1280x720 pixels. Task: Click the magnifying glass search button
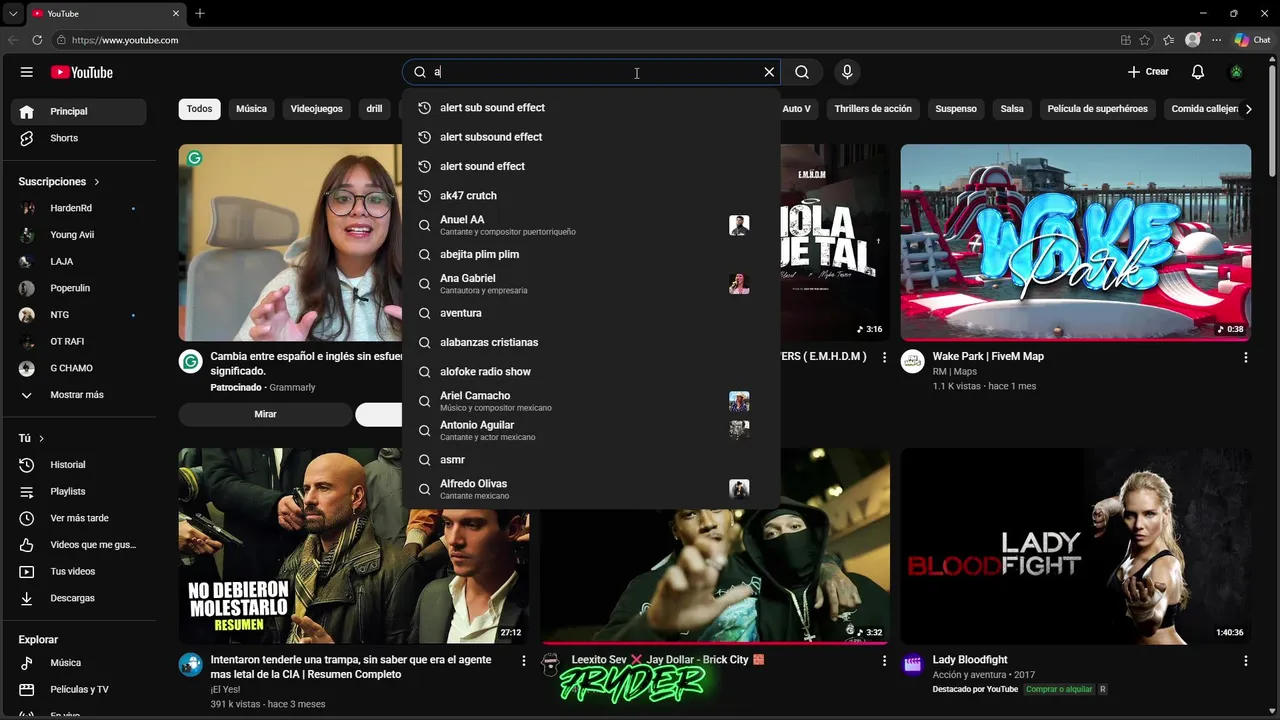(x=802, y=72)
